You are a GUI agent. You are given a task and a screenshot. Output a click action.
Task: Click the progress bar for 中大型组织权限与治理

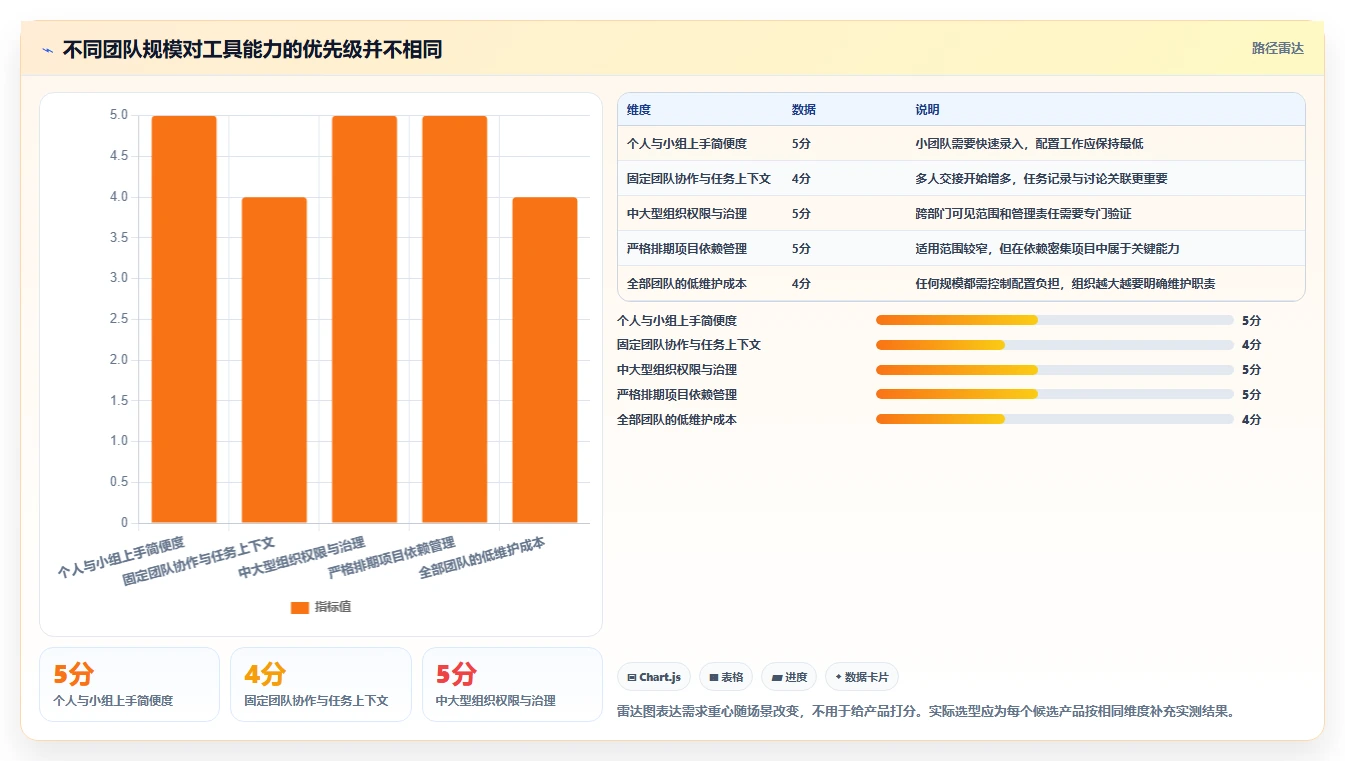point(1055,370)
